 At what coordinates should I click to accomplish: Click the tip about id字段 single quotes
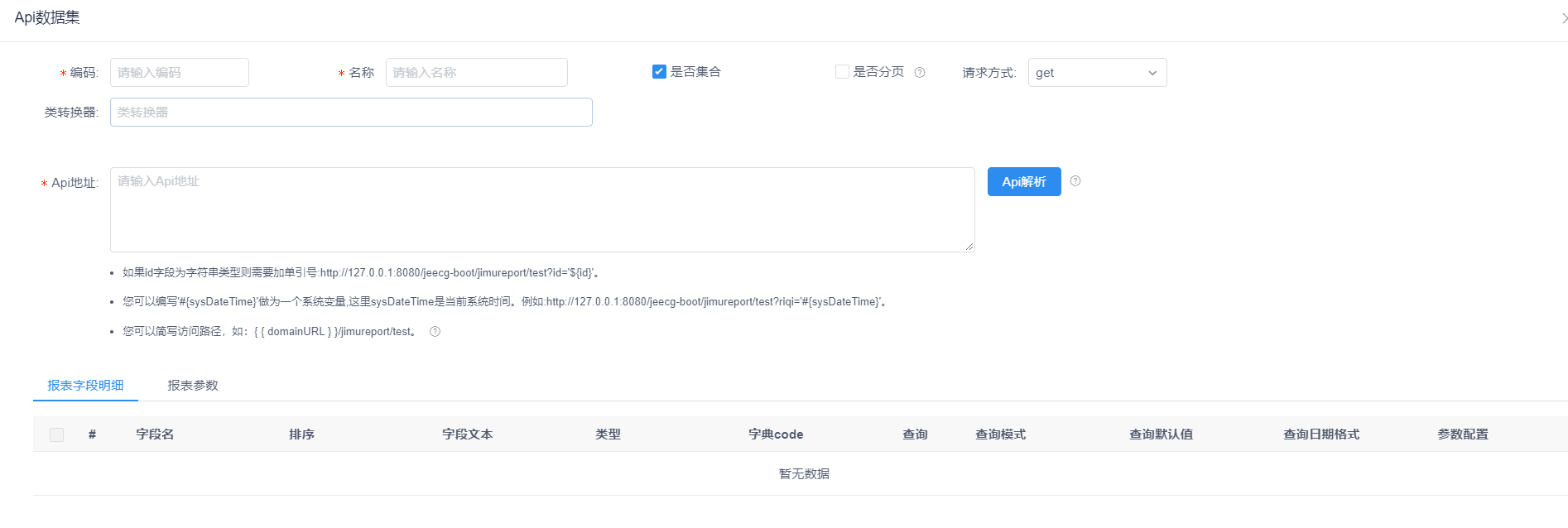361,272
